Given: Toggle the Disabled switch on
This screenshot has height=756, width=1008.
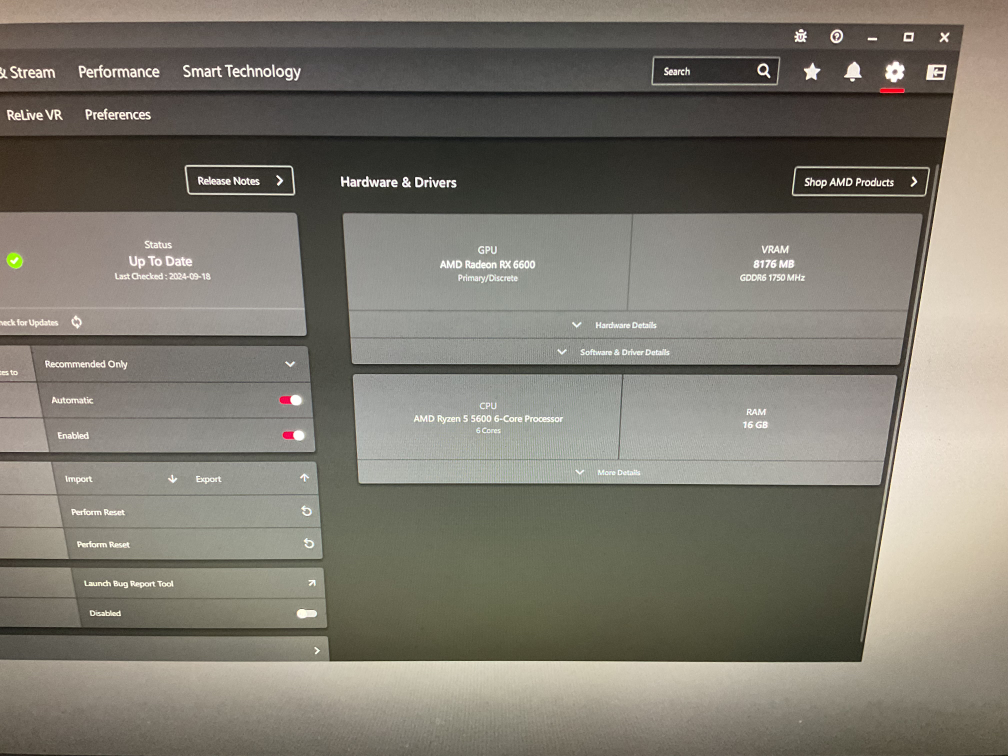Looking at the screenshot, I should tap(307, 613).
